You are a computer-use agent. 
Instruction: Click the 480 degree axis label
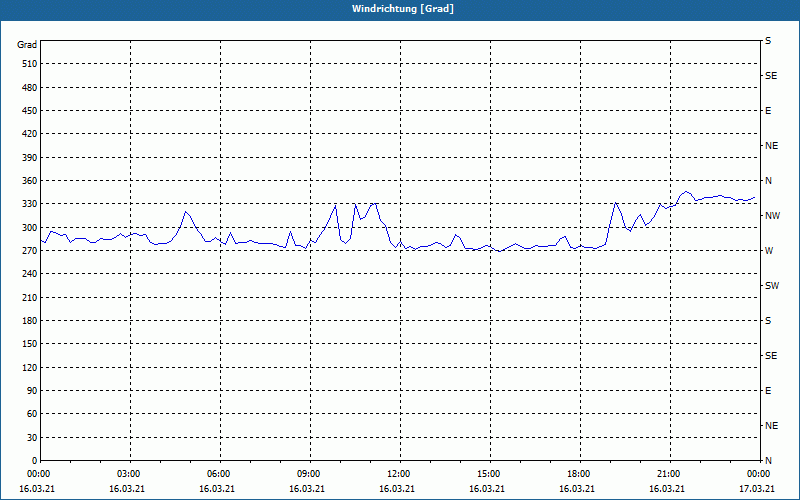[30, 88]
